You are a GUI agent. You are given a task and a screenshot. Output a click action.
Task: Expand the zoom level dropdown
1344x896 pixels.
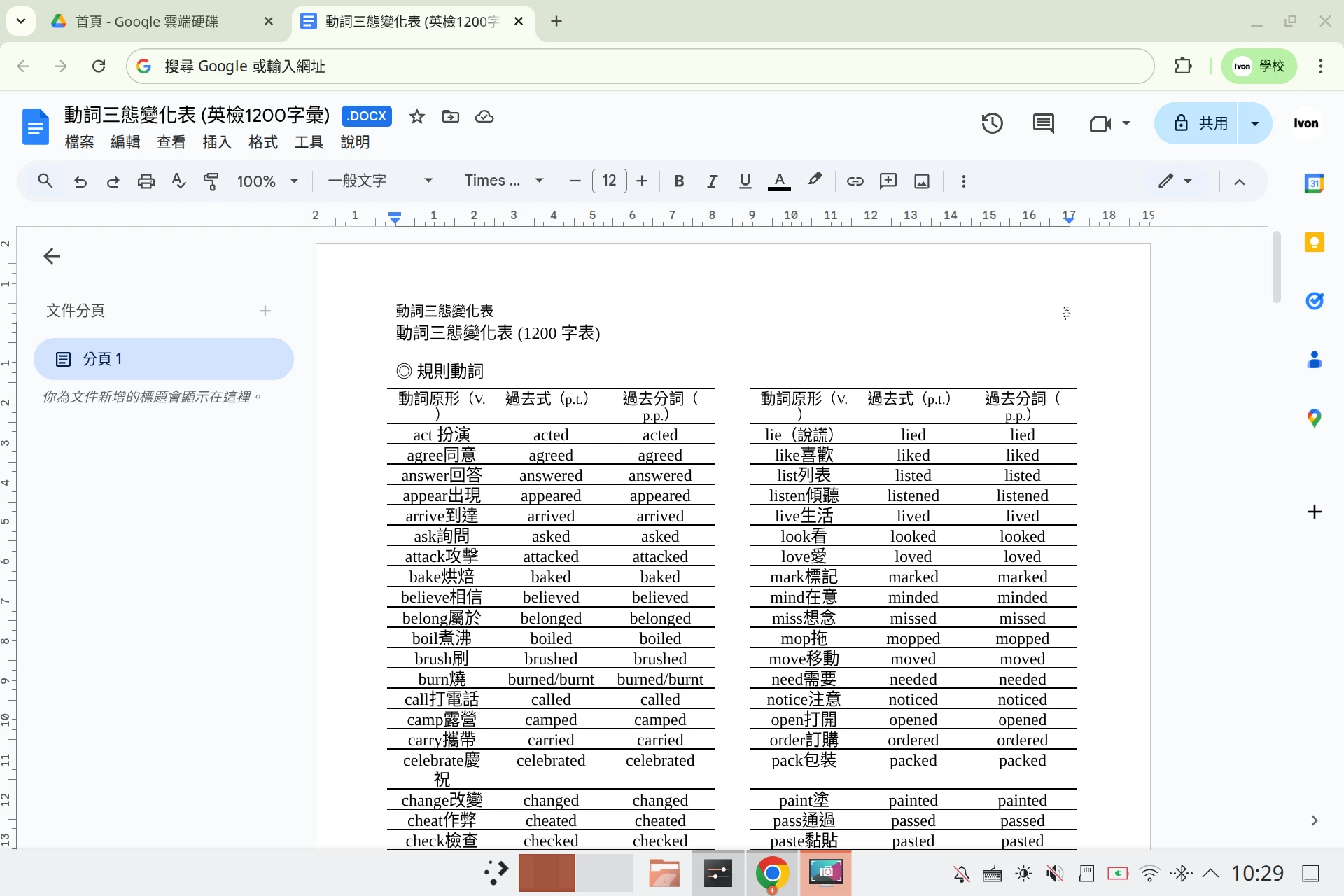coord(267,181)
